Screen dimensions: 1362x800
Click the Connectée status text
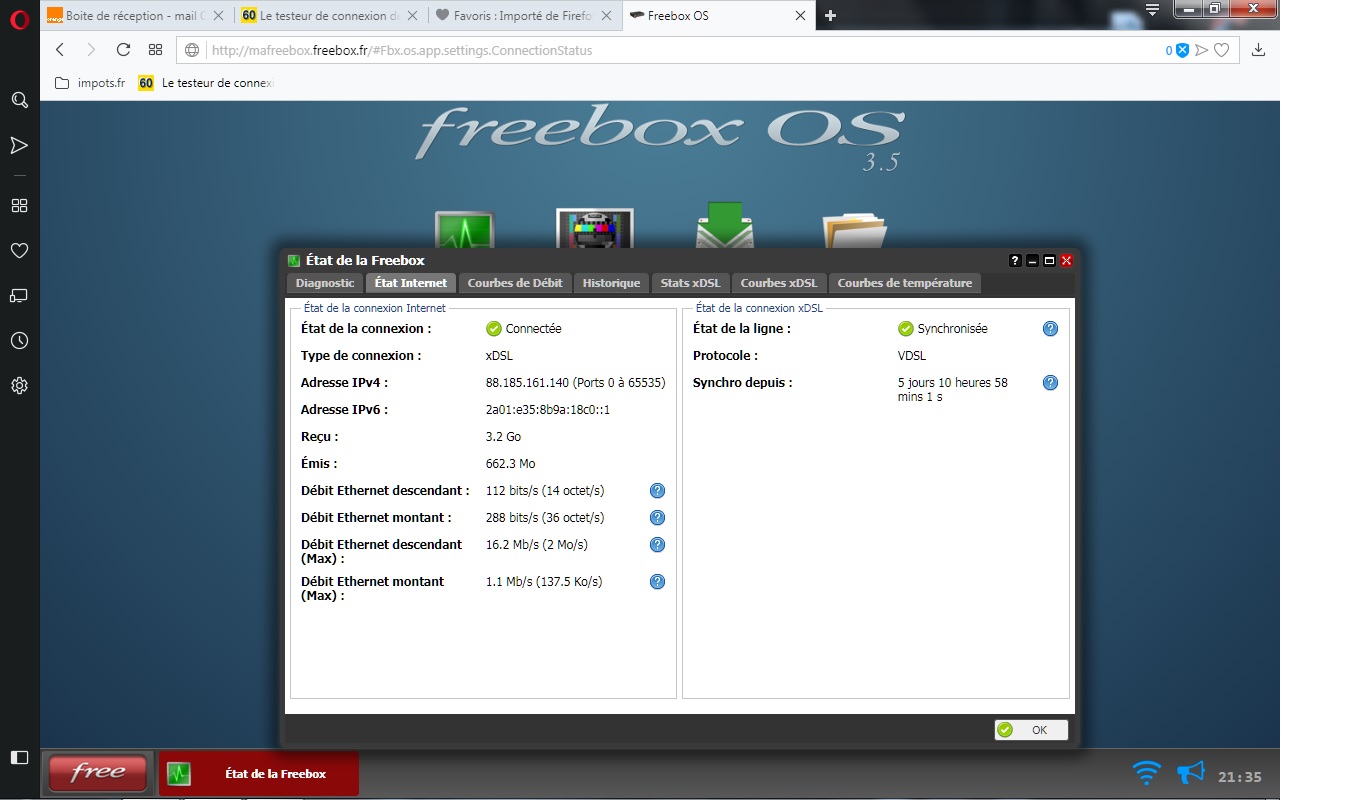pyautogui.click(x=534, y=328)
